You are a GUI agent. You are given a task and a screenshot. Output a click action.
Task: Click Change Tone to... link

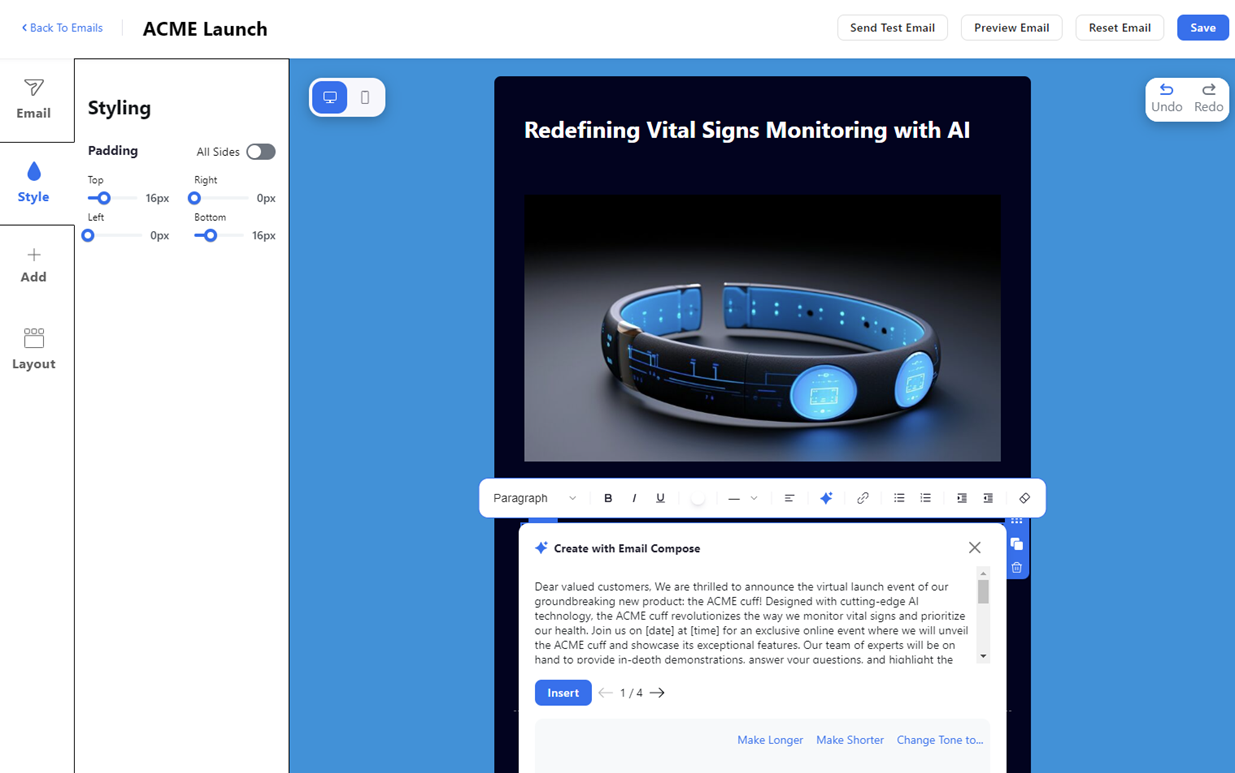pos(940,740)
